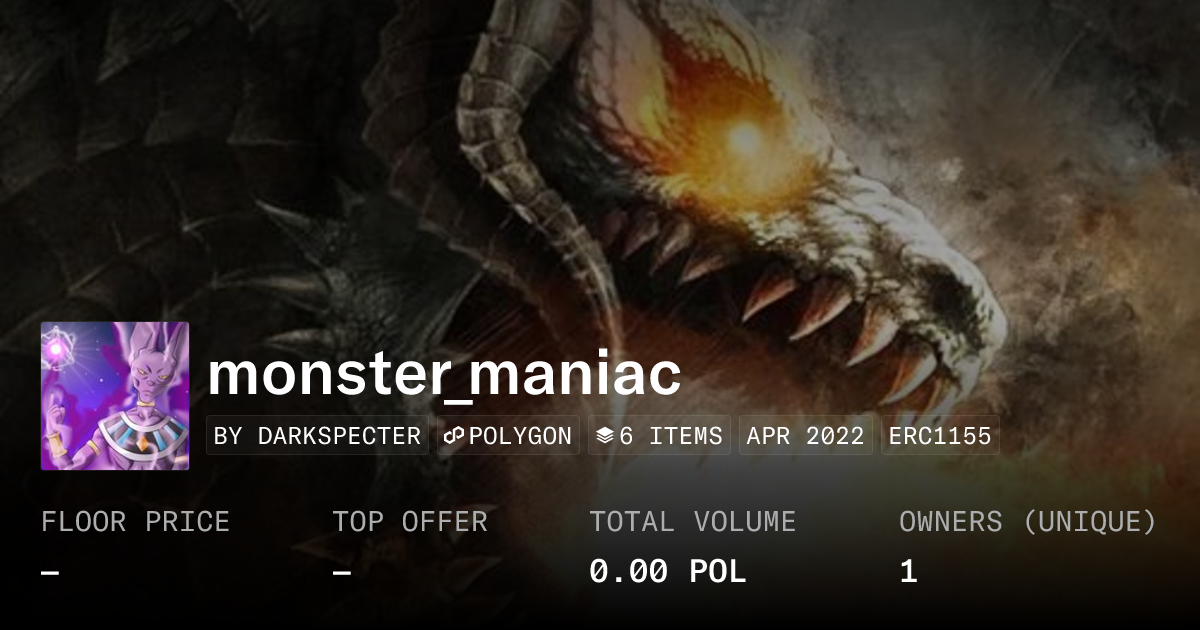Click the dash value under FLOOR PRICE
Screen dimensions: 1200x630
pyautogui.click(x=50, y=572)
